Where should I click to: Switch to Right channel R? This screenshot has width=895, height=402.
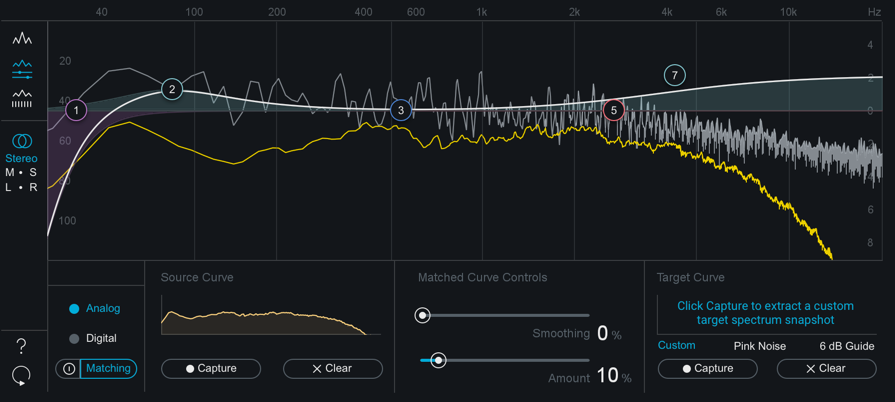(x=34, y=187)
